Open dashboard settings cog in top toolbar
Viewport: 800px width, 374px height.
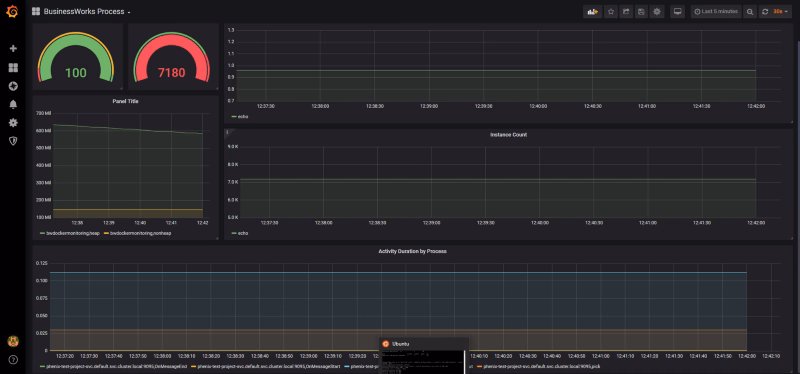click(657, 12)
